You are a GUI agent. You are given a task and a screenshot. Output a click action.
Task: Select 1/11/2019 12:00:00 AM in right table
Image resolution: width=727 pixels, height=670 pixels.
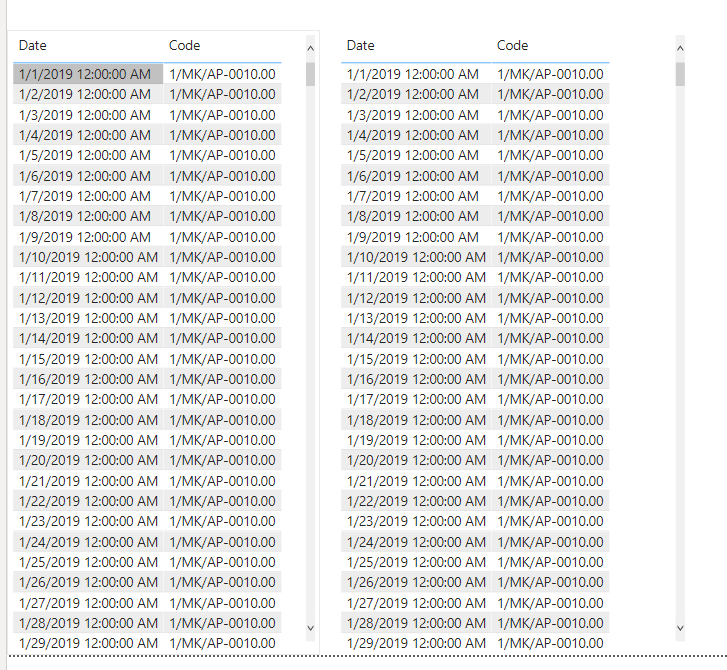click(x=416, y=277)
